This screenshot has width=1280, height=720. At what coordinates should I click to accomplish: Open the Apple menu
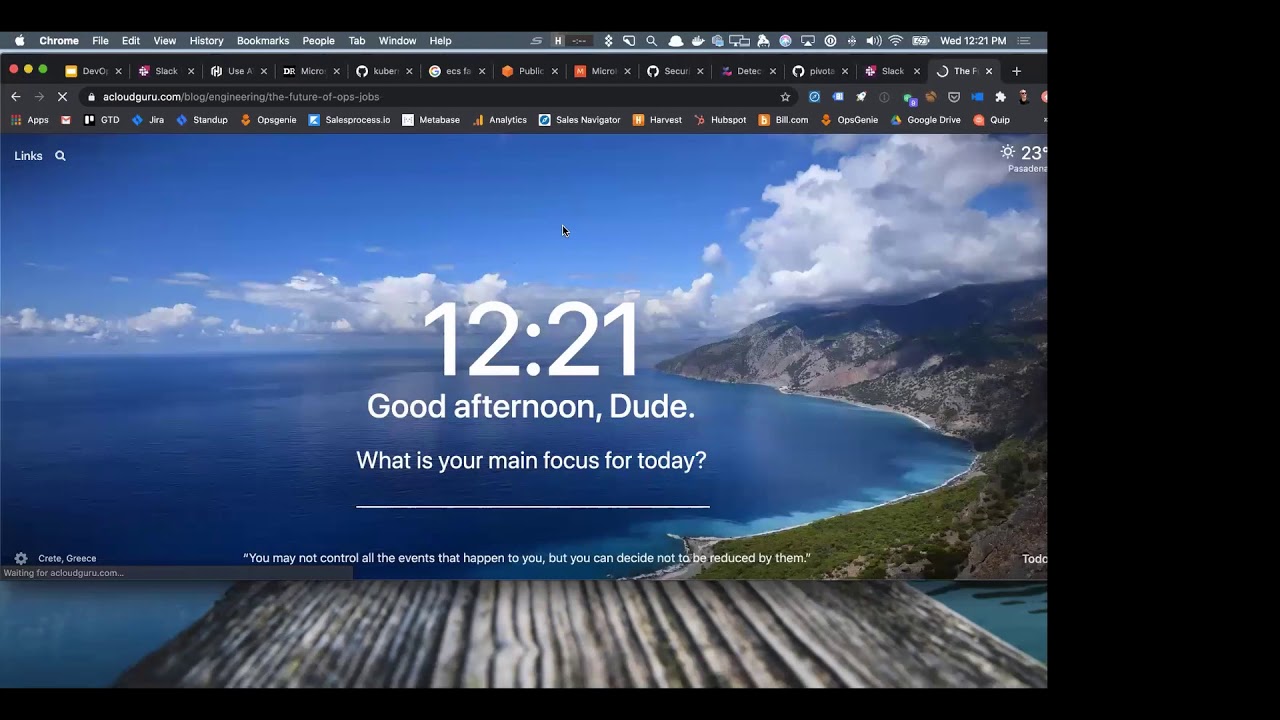point(20,41)
